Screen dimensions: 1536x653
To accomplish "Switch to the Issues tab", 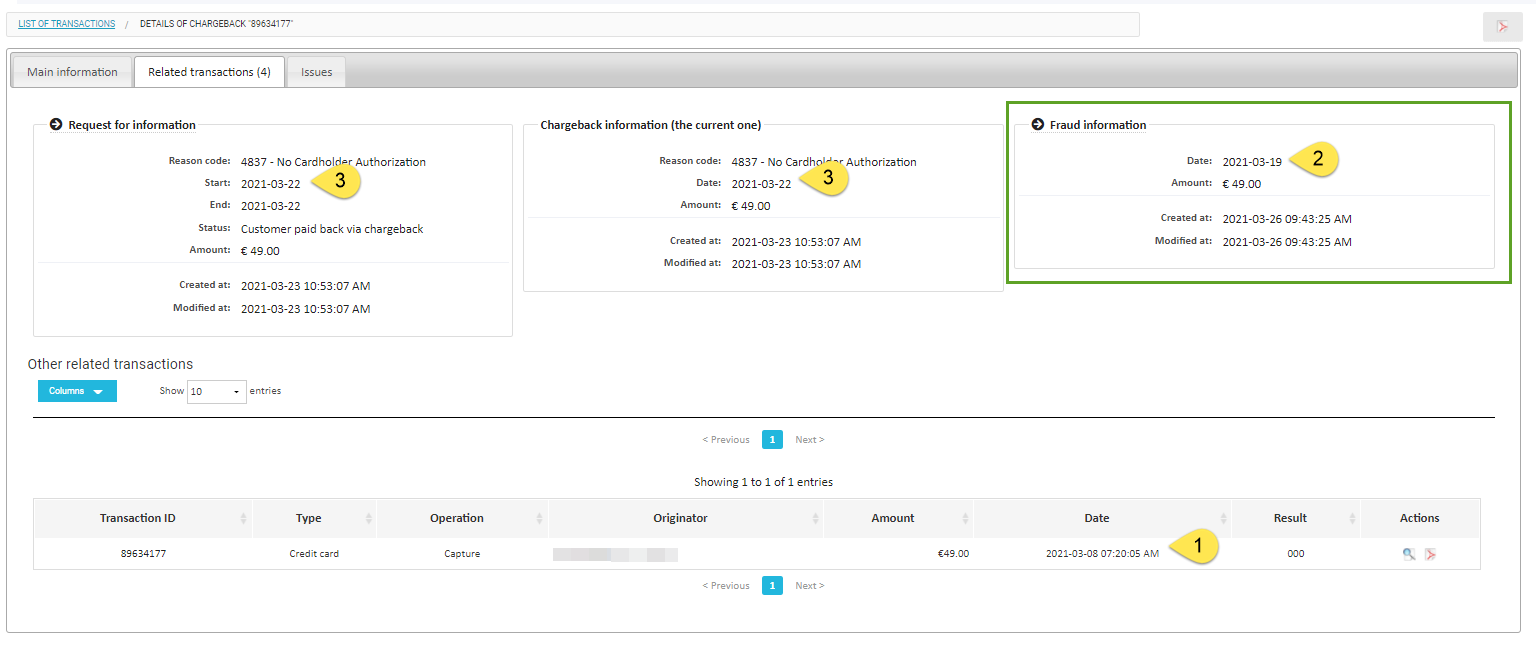I will (315, 71).
